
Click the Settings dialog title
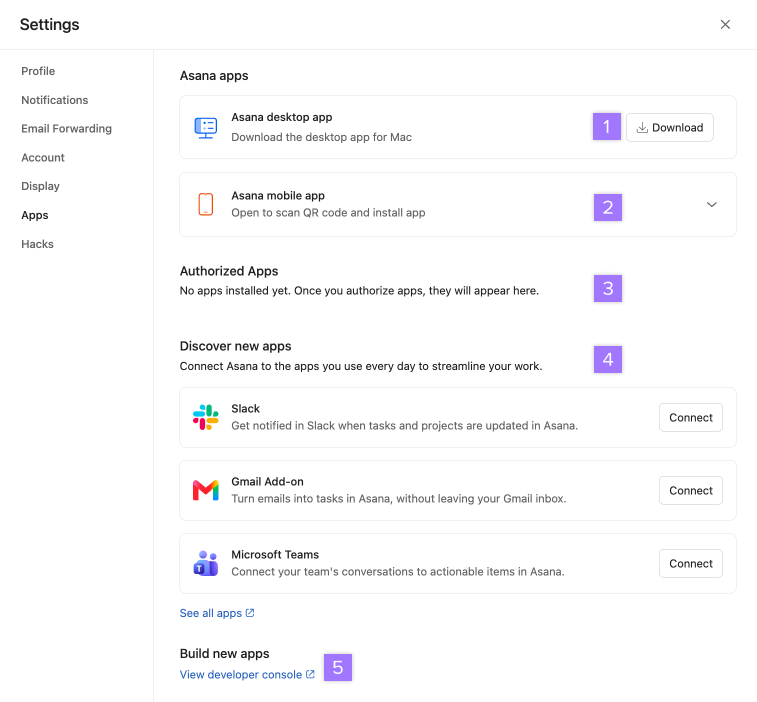click(49, 25)
